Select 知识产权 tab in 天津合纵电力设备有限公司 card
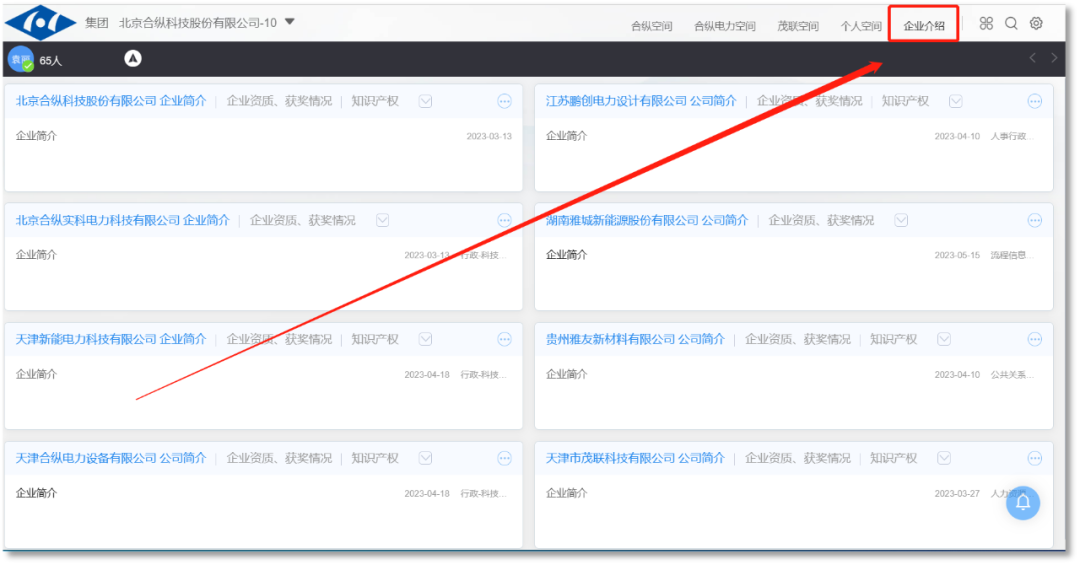The image size is (1080, 565). click(x=375, y=458)
